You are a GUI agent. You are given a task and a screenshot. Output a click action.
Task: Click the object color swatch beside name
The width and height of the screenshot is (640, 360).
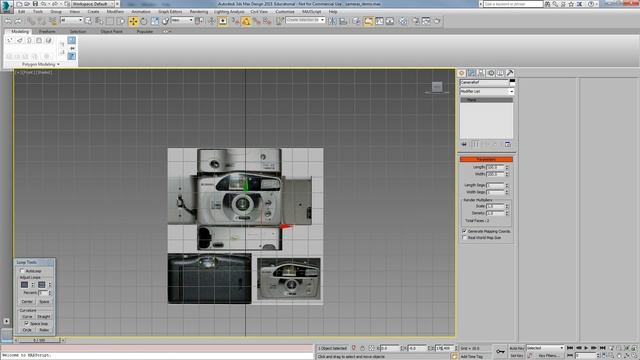tap(512, 82)
